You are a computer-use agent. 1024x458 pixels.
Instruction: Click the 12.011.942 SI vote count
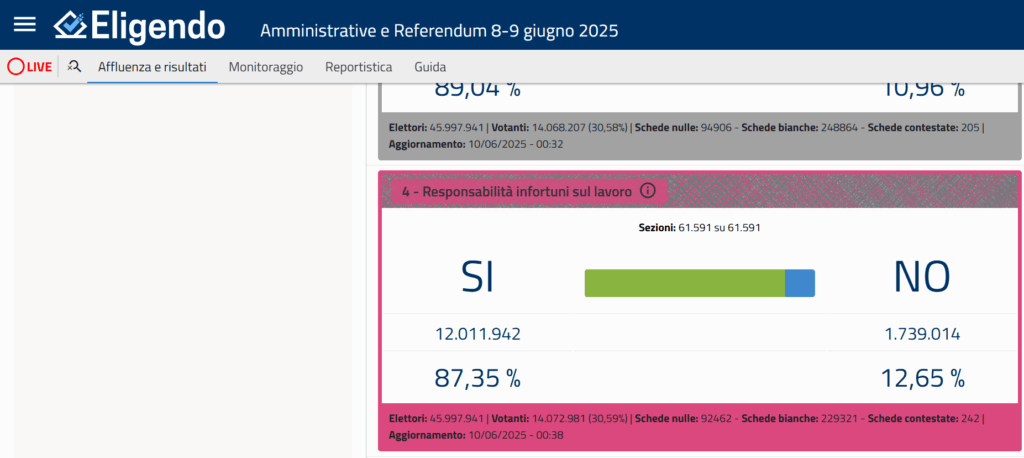tap(477, 334)
